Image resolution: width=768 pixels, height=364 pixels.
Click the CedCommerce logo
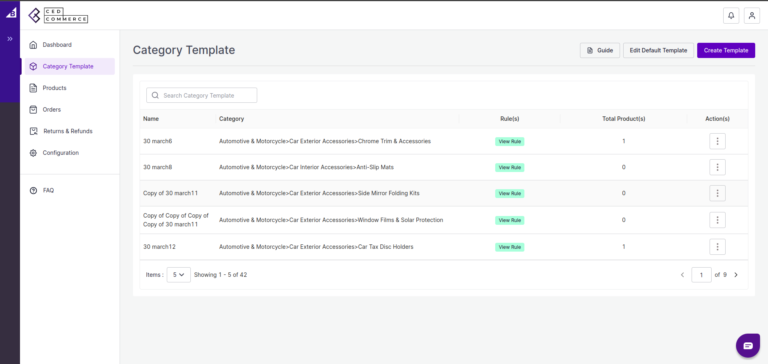[x=58, y=16]
